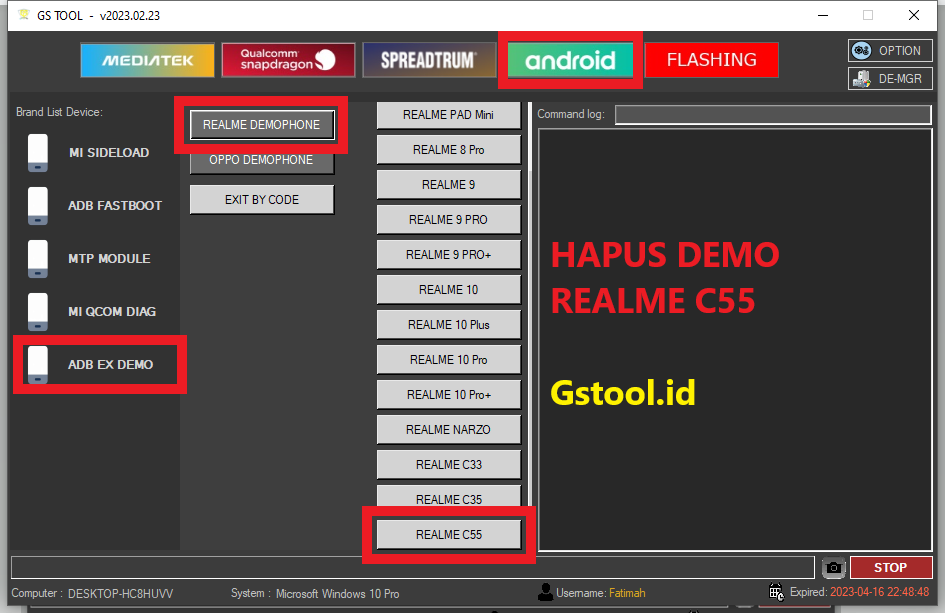Click the phone icon beside MI SIDELOAD
Screen dimensions: 945x613
click(x=38, y=152)
